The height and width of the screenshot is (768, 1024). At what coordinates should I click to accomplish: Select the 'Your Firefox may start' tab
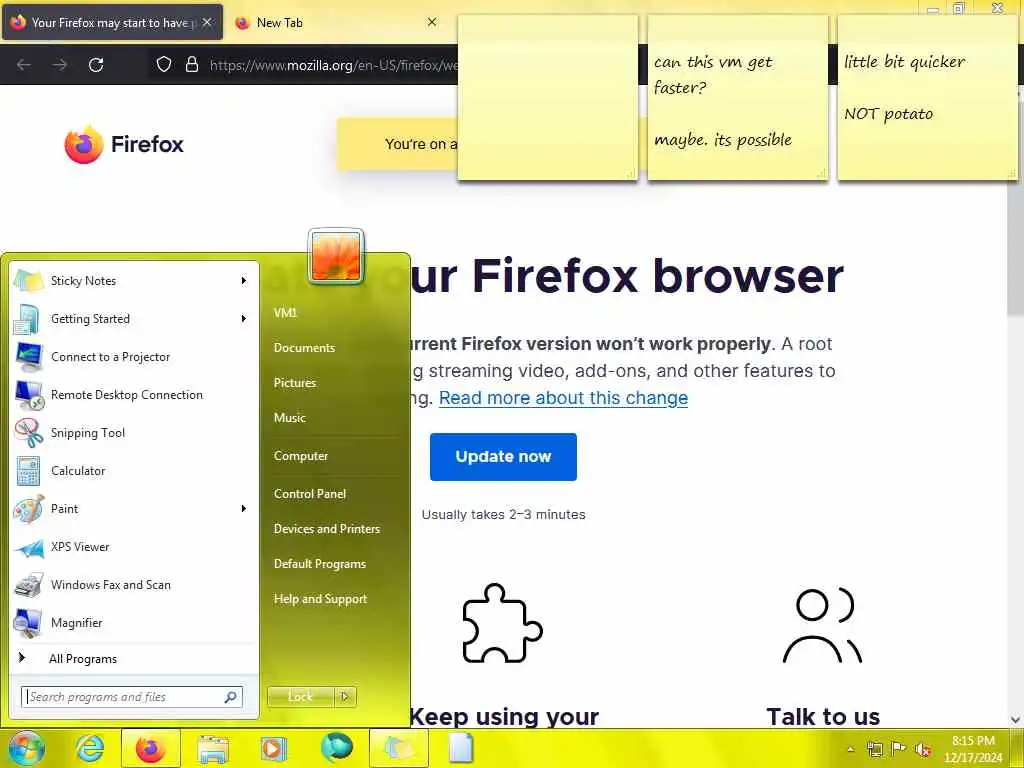(x=112, y=23)
